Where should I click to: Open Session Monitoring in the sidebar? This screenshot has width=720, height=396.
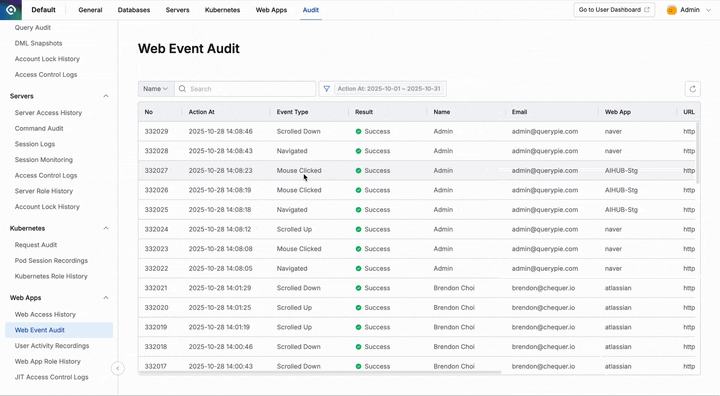[x=44, y=160]
